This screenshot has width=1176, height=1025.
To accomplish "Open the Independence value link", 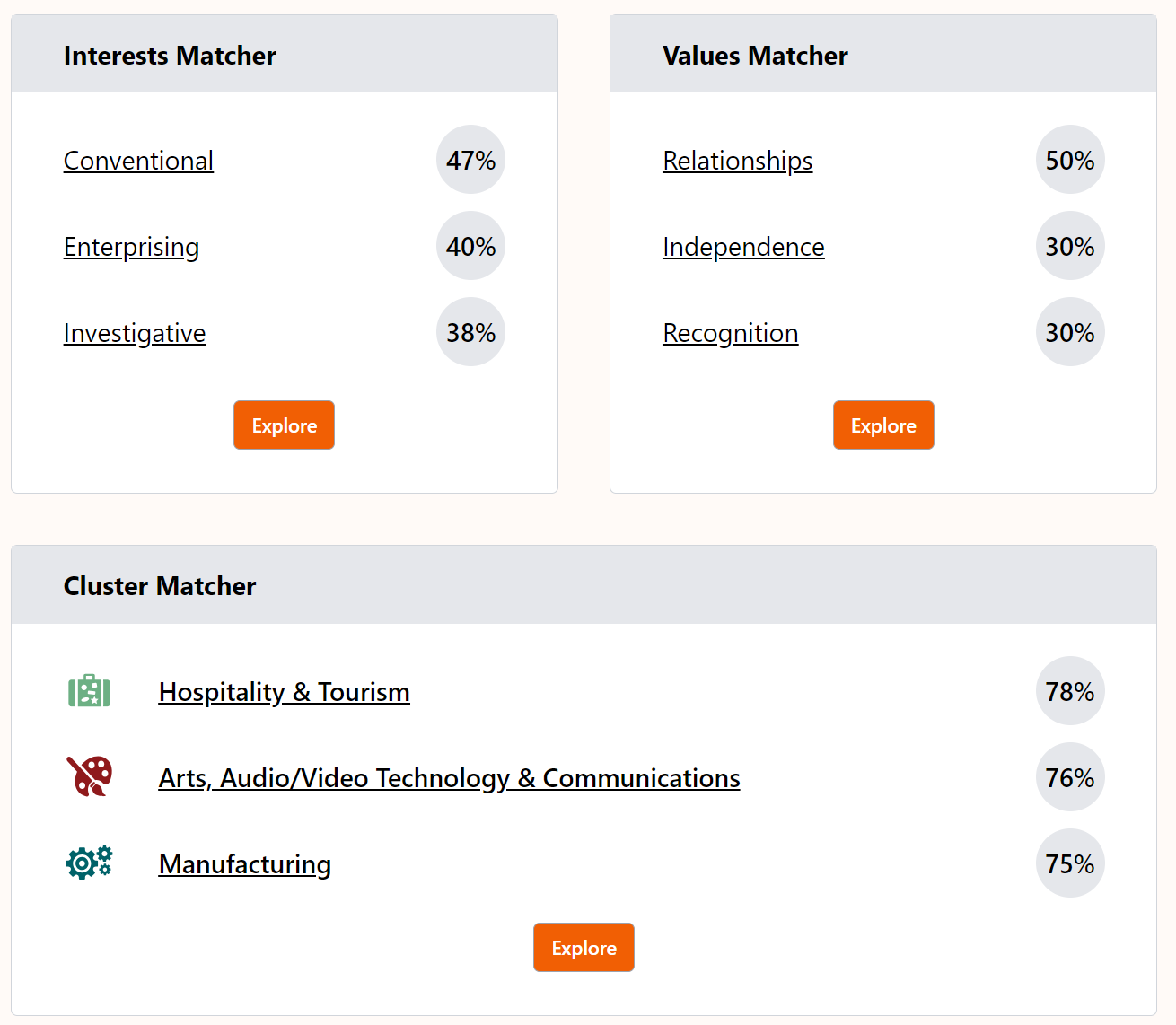I will click(x=743, y=247).
